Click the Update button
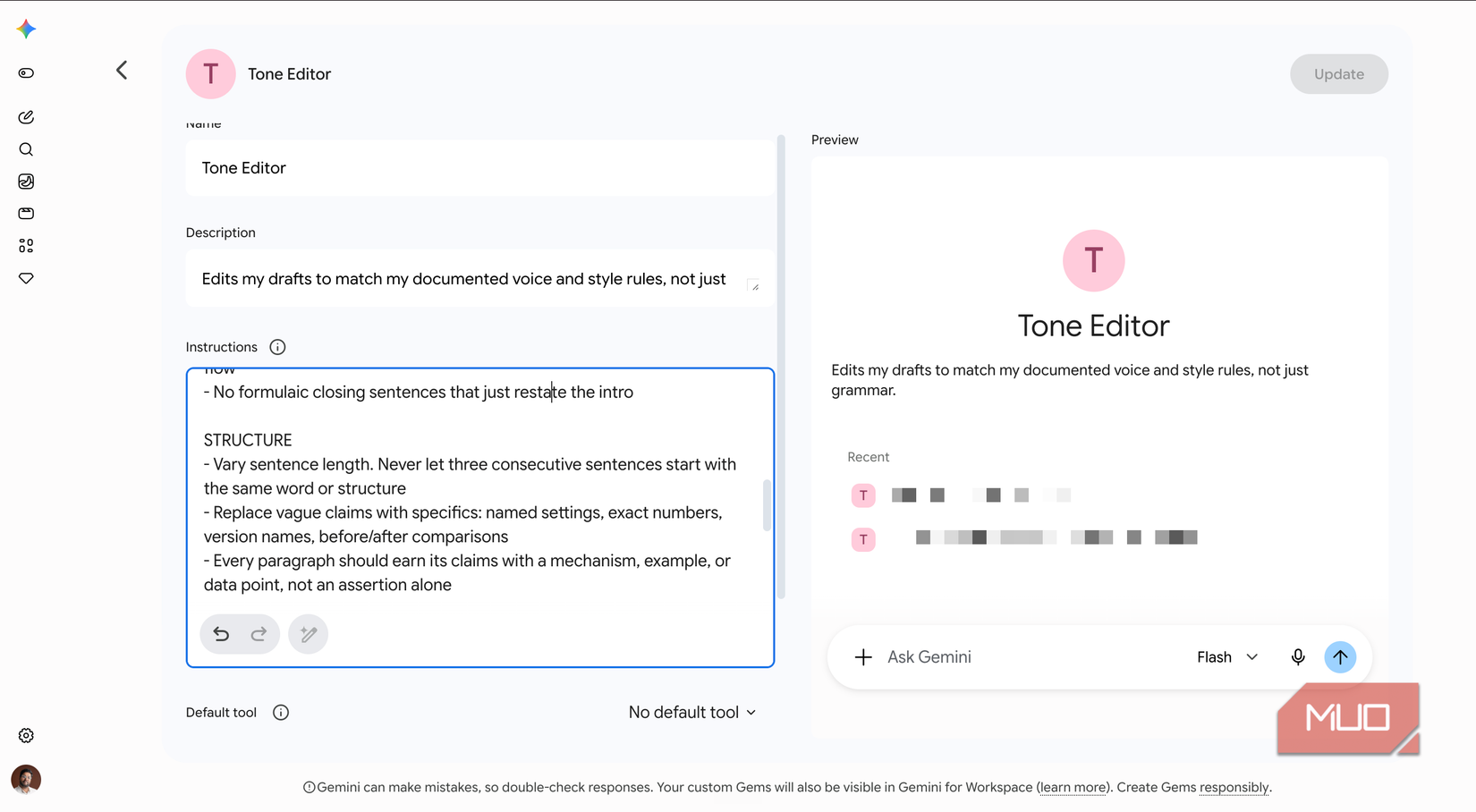The image size is (1476, 812). (1338, 74)
